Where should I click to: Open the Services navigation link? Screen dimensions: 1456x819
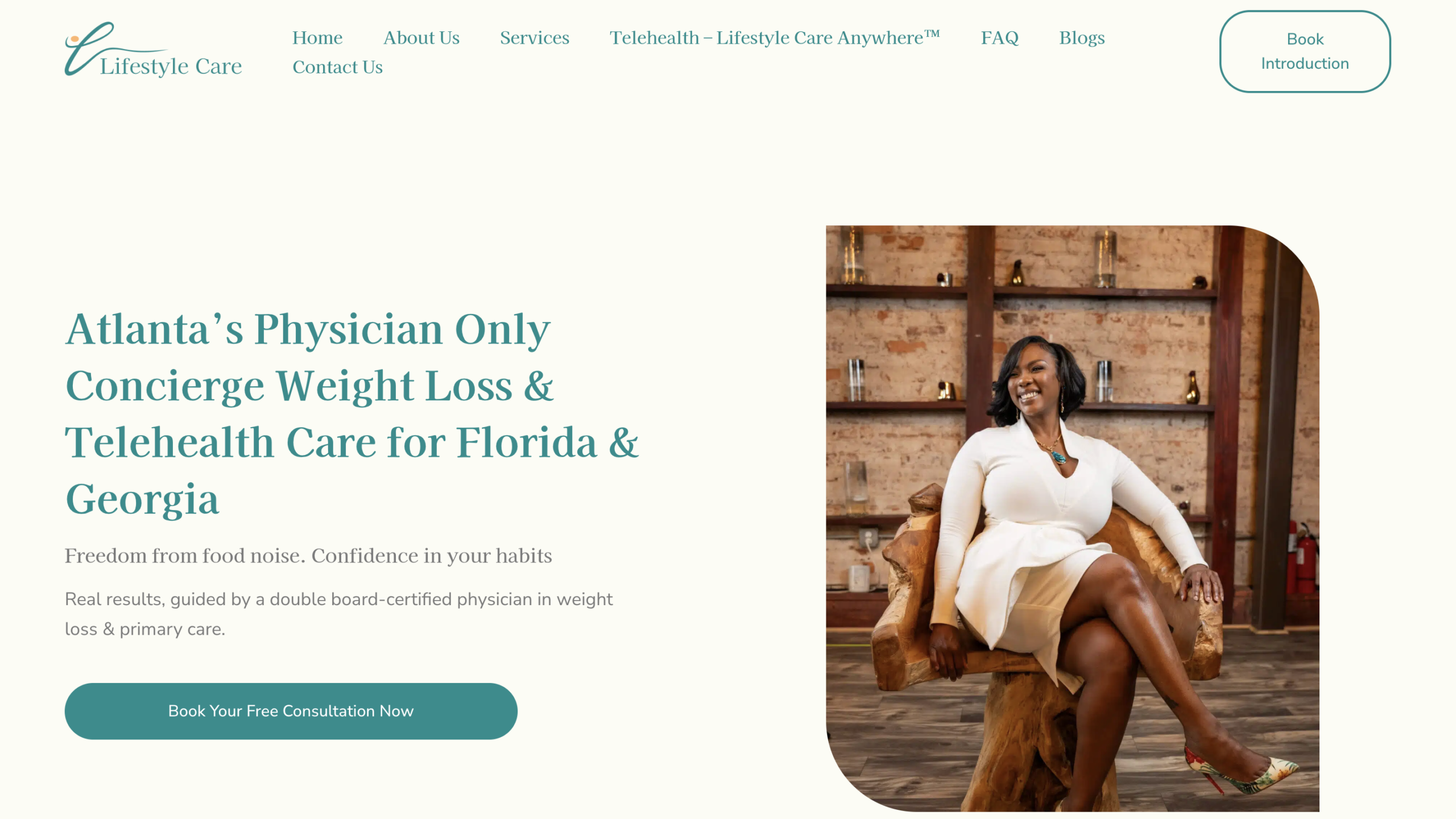pyautogui.click(x=535, y=38)
